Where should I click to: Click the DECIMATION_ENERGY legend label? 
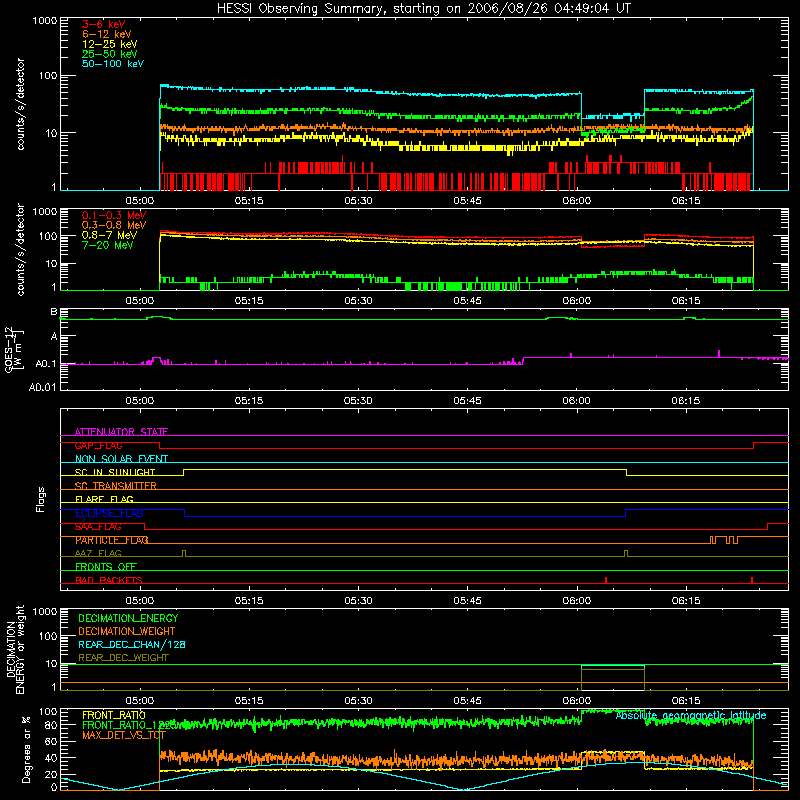click(128, 618)
